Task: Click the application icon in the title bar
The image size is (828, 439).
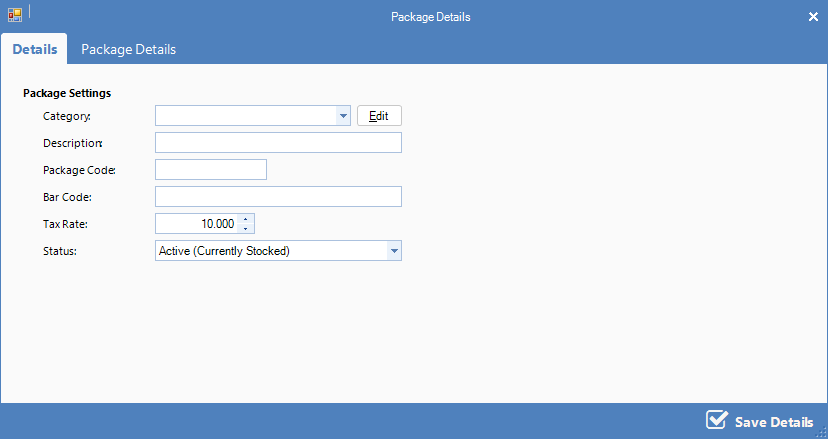Action: pyautogui.click(x=15, y=16)
